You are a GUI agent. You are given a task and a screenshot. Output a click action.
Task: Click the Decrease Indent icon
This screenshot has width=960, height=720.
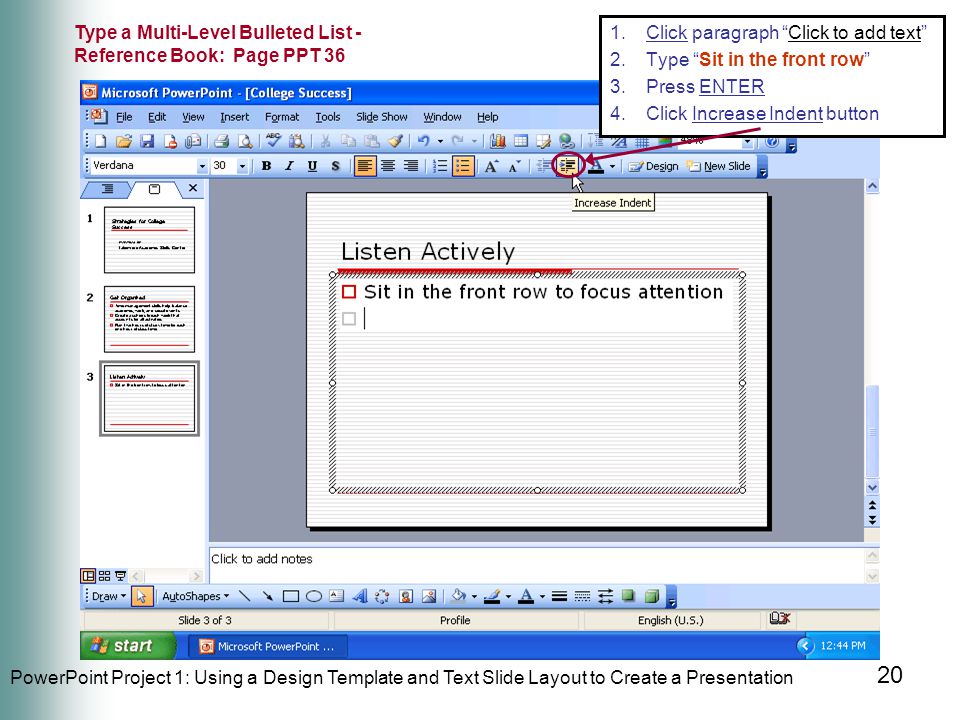click(x=542, y=165)
